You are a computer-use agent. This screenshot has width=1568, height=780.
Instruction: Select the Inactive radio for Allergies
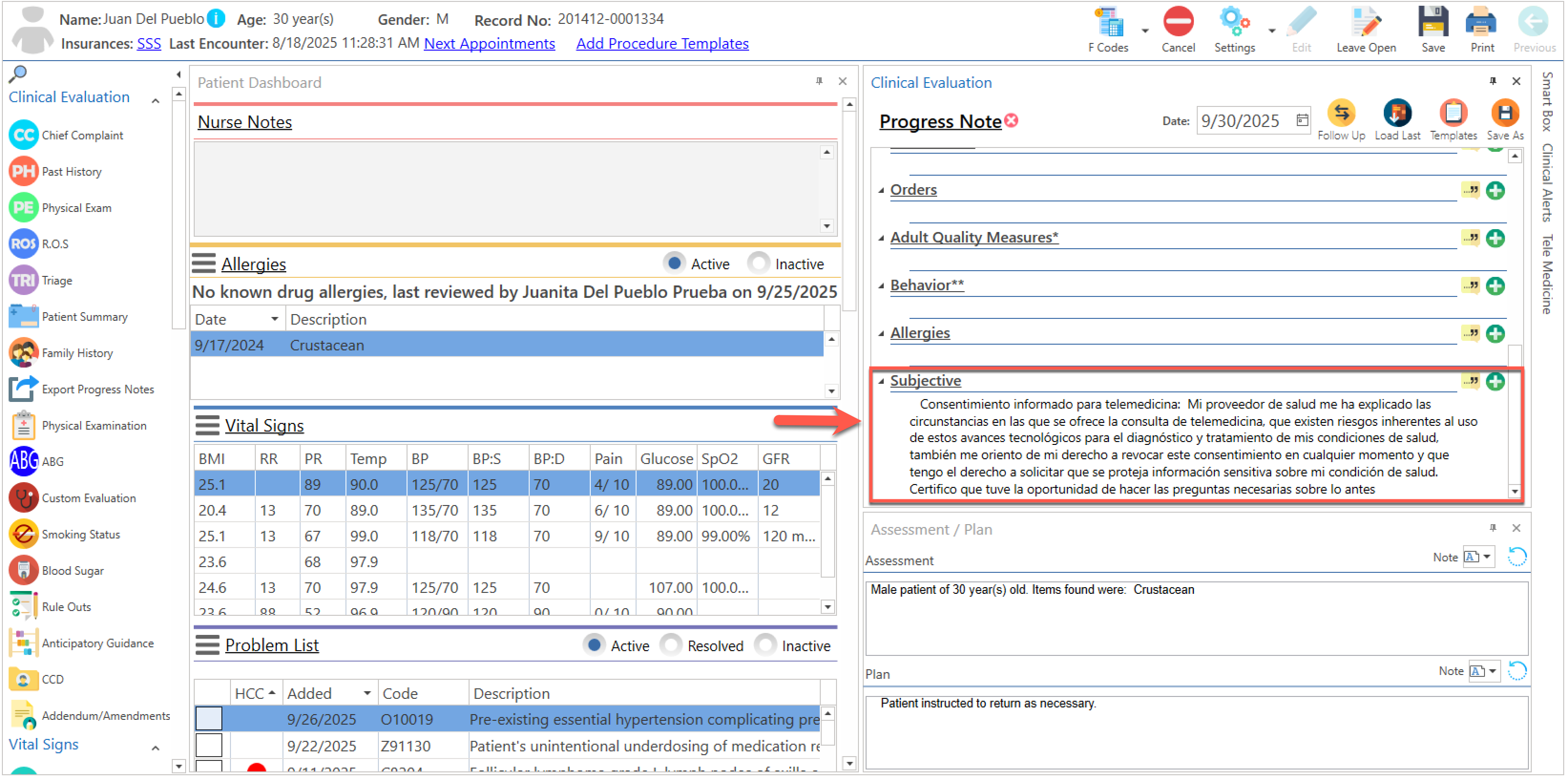(x=759, y=264)
